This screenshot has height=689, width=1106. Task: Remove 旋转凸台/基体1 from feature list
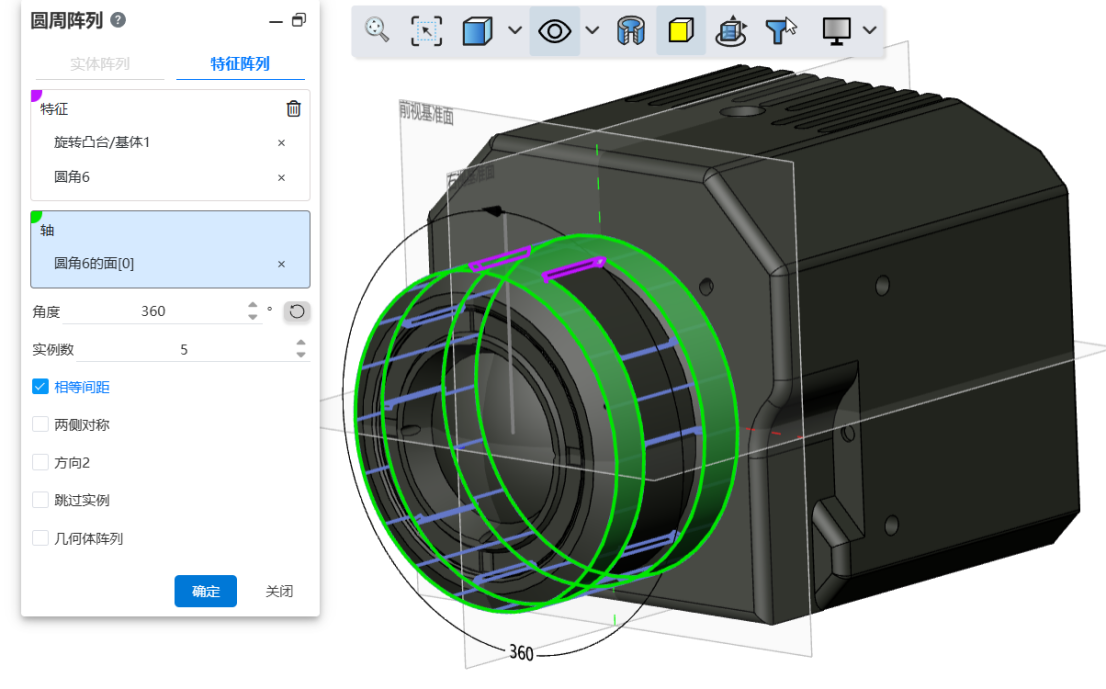(x=281, y=143)
